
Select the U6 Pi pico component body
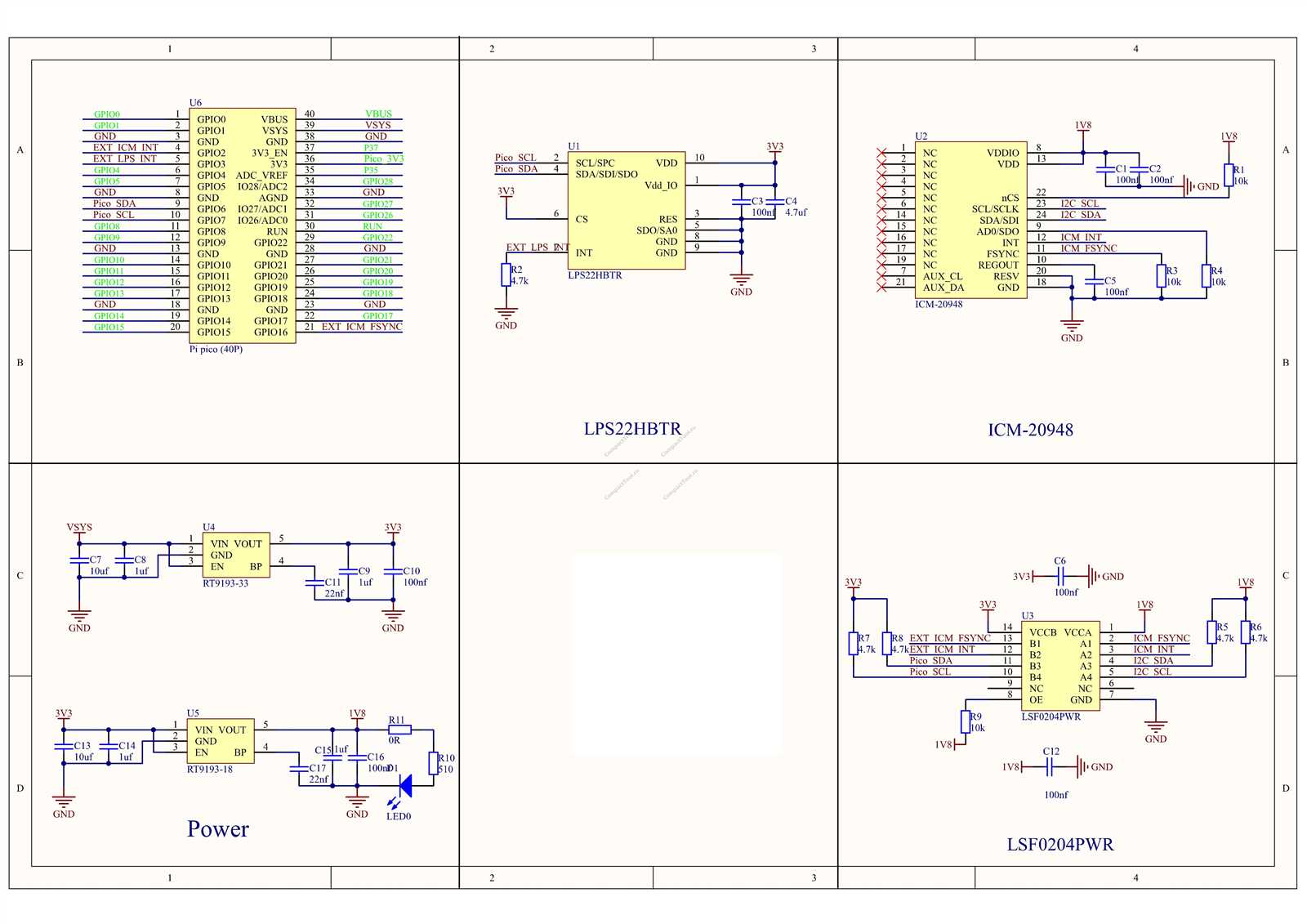pos(243,226)
